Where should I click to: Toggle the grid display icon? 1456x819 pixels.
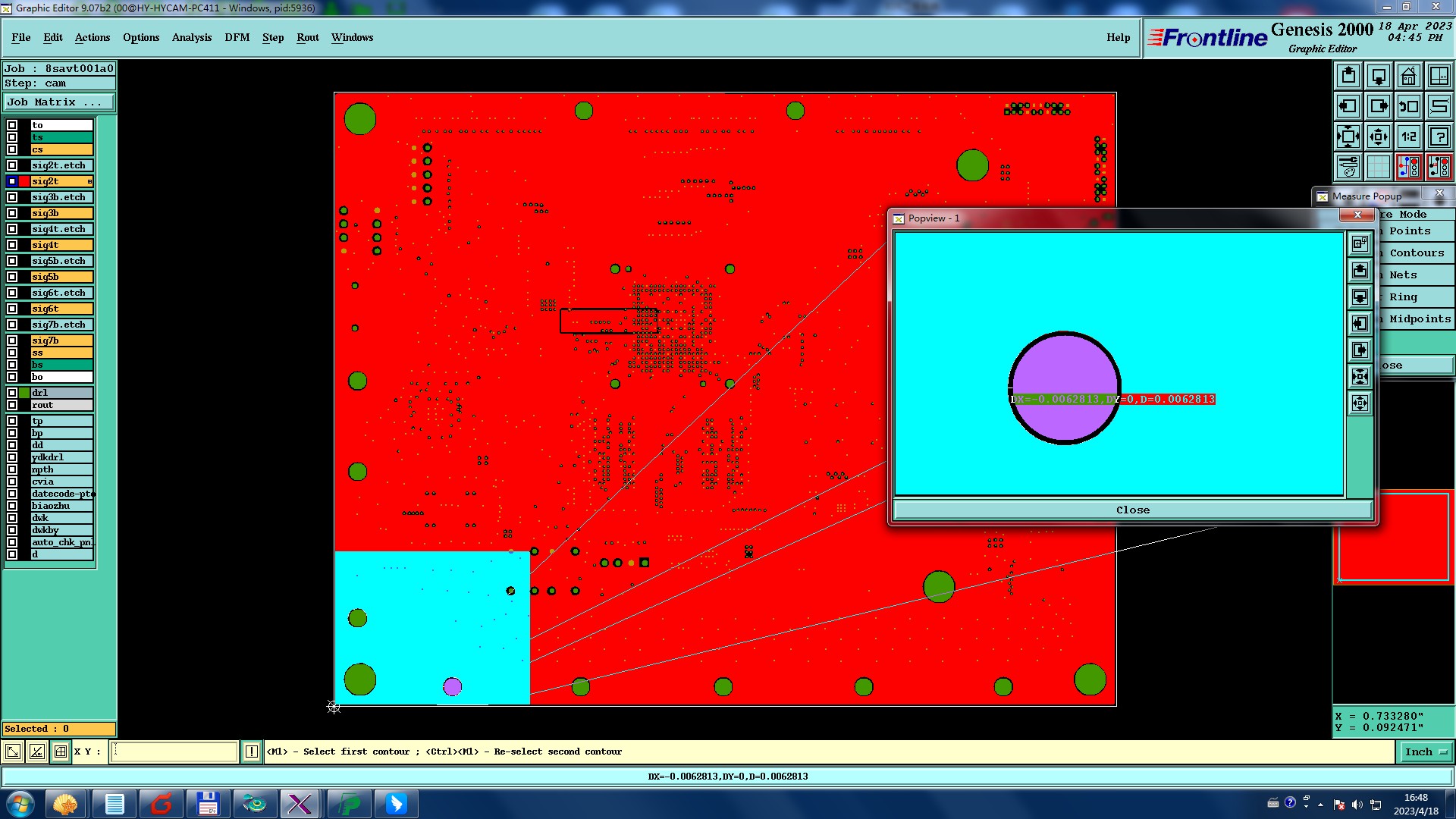pyautogui.click(x=1379, y=167)
